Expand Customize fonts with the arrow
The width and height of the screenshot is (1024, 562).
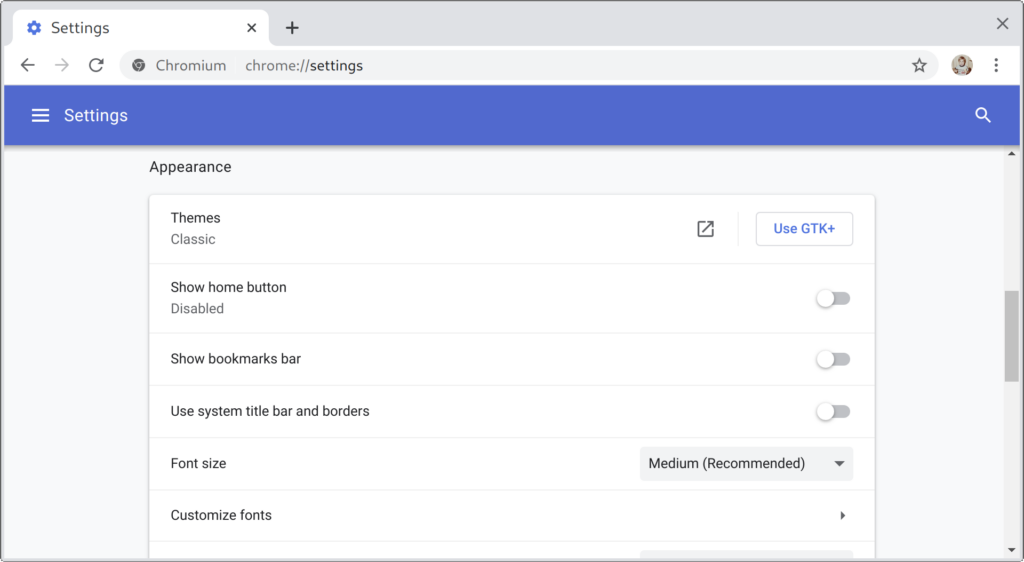(842, 516)
